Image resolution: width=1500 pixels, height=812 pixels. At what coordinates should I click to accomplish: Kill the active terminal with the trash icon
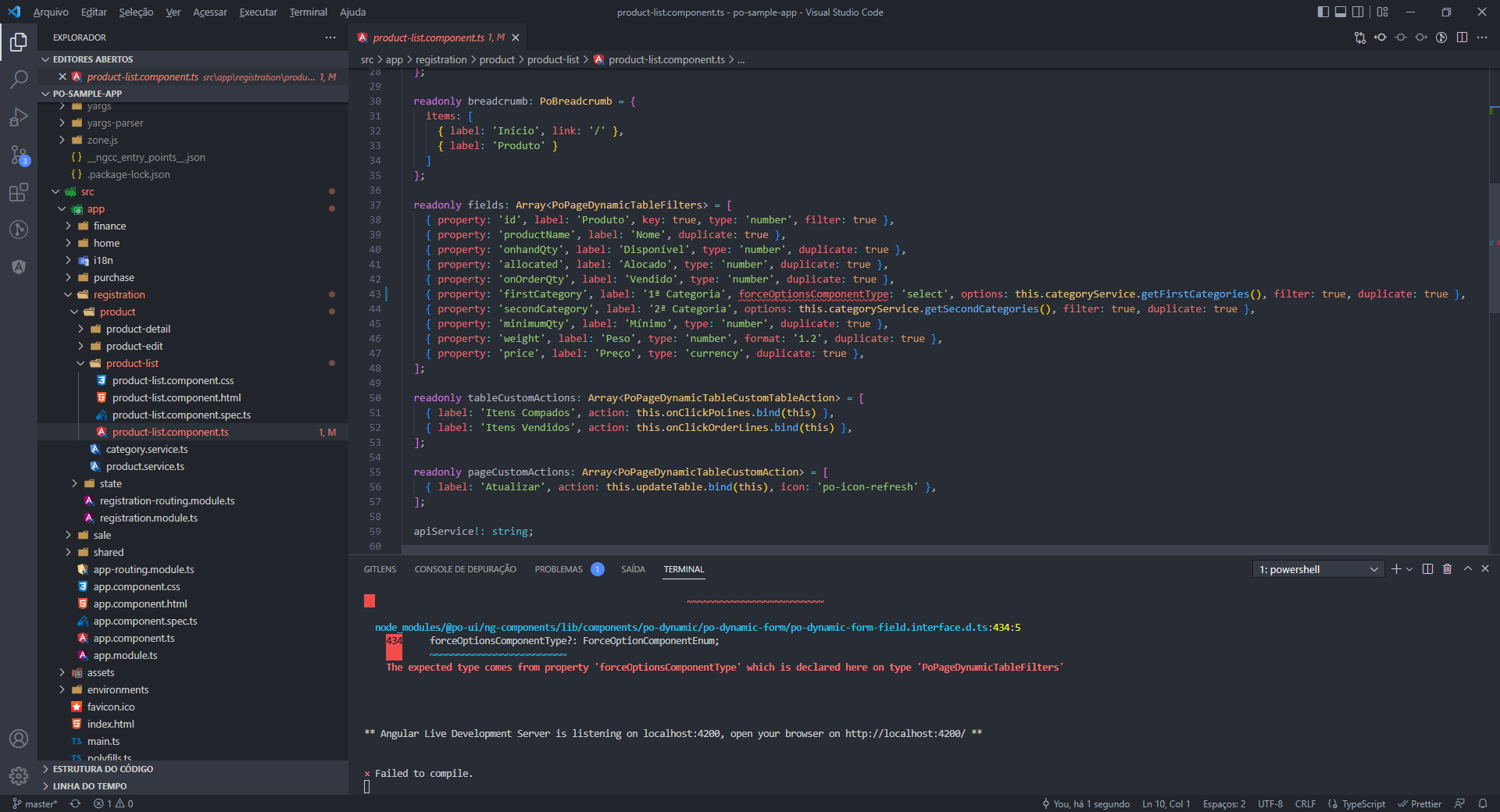[x=1447, y=569]
